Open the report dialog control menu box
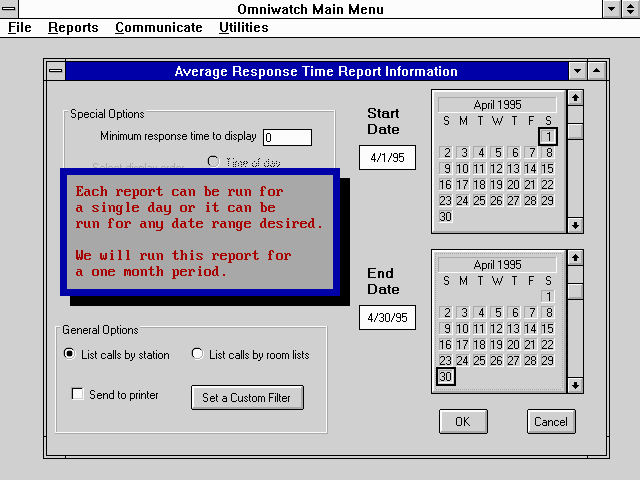The height and width of the screenshot is (480, 640). [54, 71]
